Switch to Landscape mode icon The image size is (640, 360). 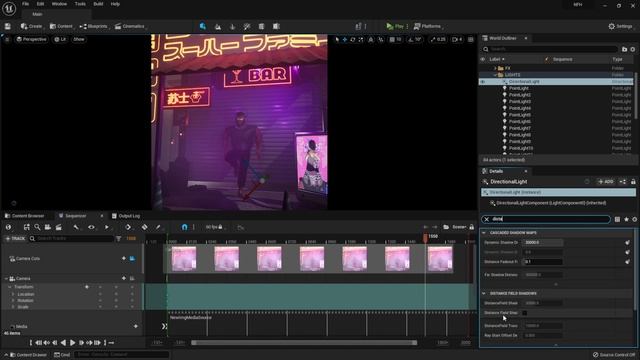[x=218, y=26]
